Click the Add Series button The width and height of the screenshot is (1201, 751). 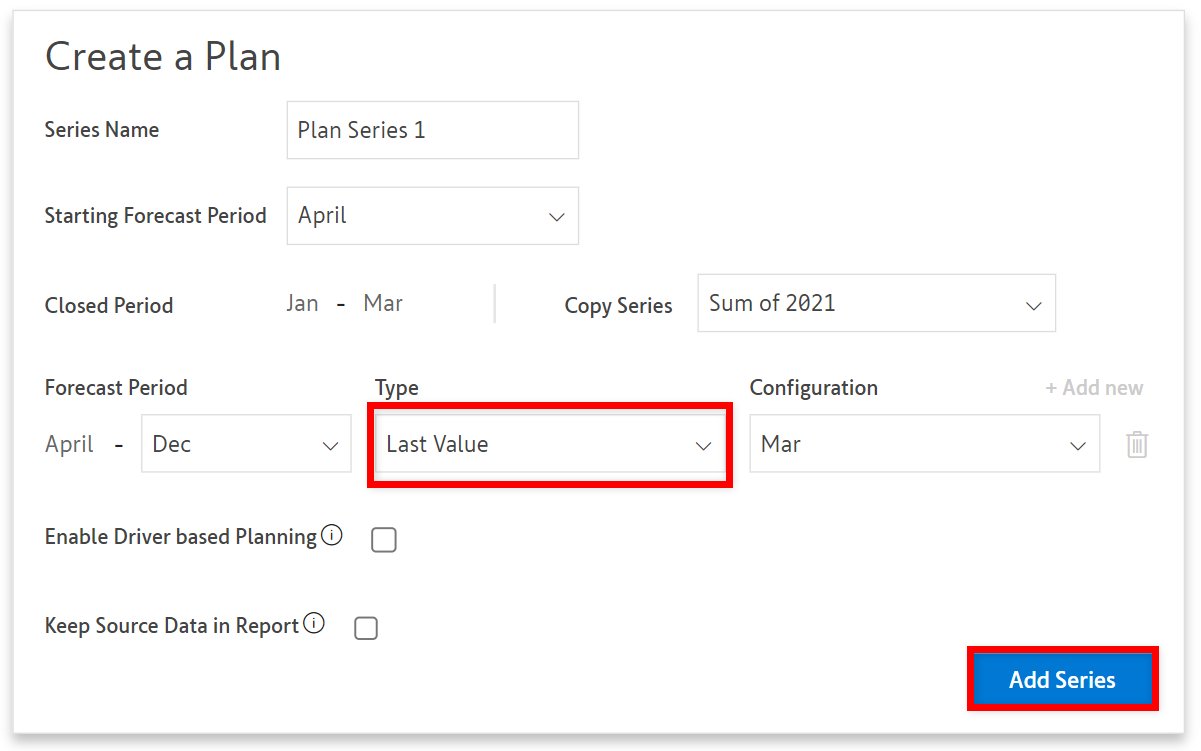click(1062, 680)
